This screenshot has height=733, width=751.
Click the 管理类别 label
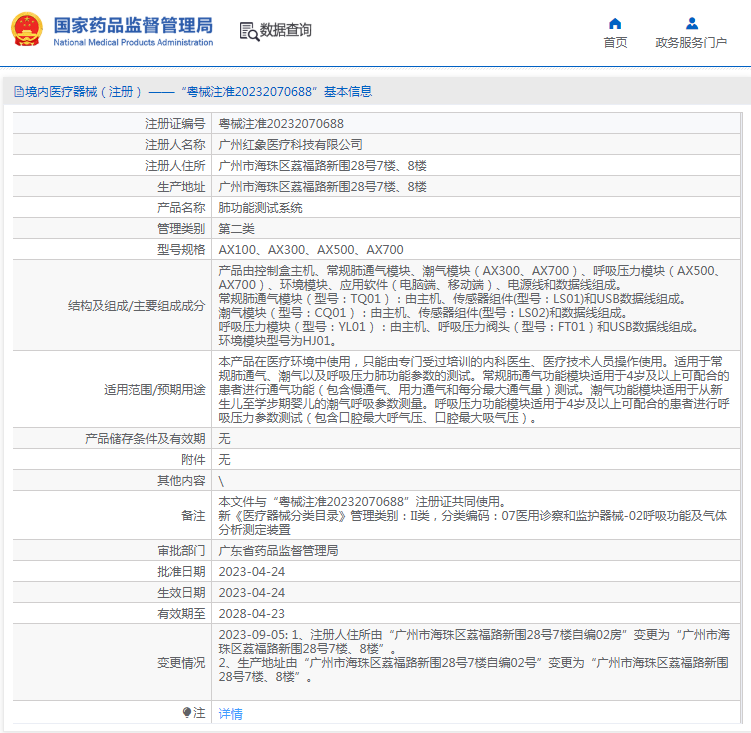181,229
